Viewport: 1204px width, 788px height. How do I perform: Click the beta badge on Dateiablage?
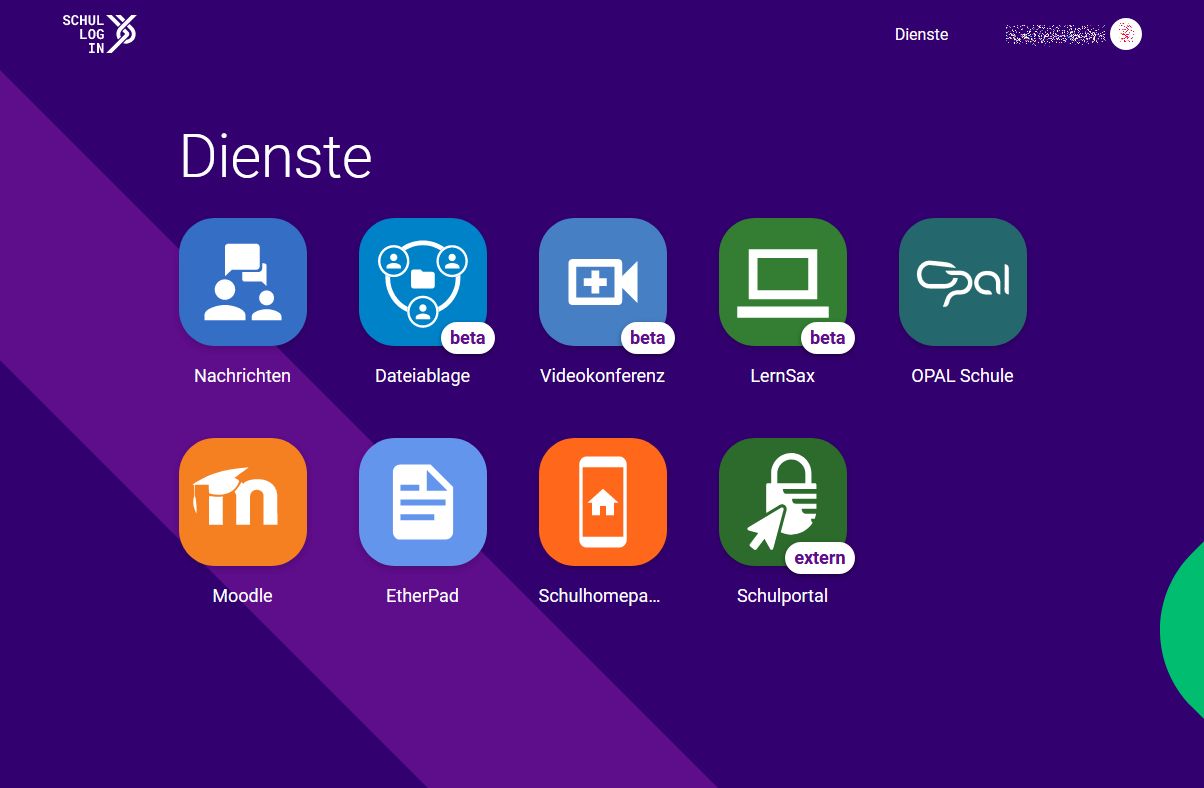click(467, 338)
